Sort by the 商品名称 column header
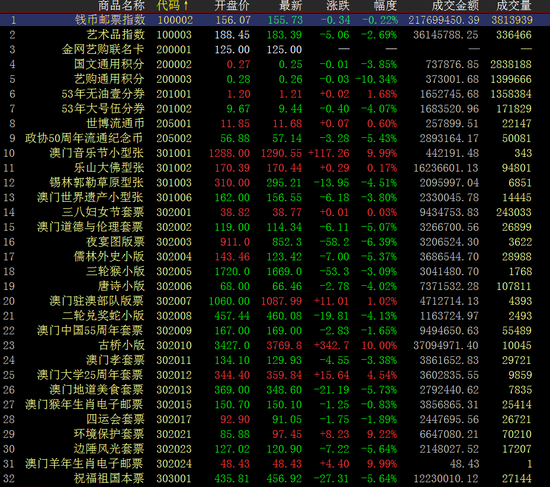 point(121,6)
